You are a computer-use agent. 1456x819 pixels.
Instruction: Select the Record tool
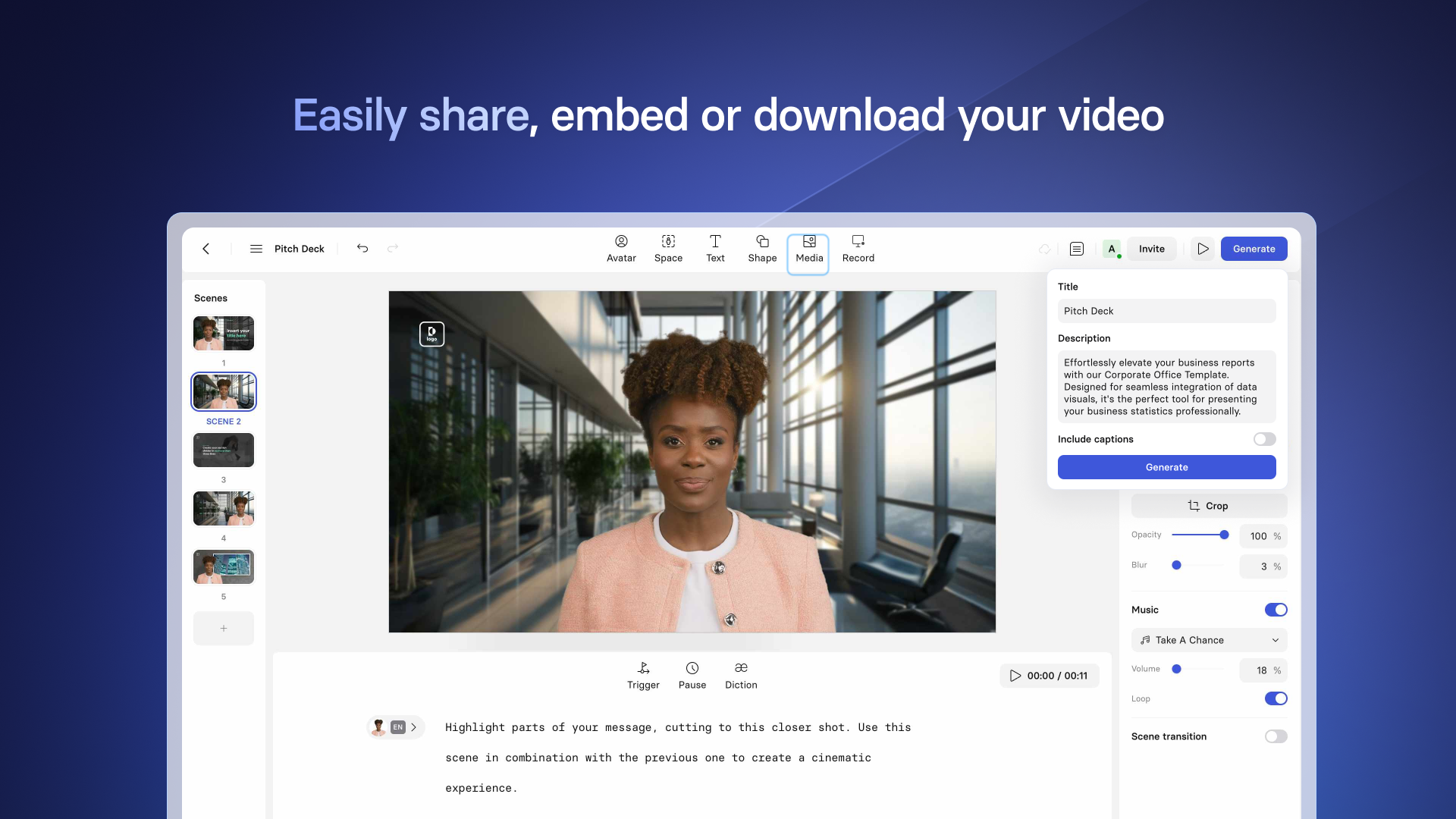(857, 248)
